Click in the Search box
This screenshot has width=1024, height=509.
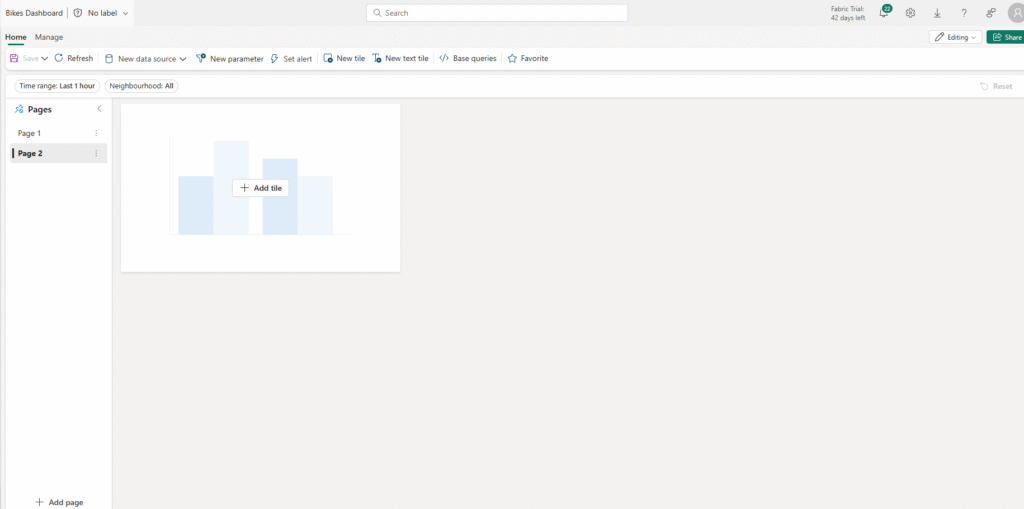(x=497, y=13)
